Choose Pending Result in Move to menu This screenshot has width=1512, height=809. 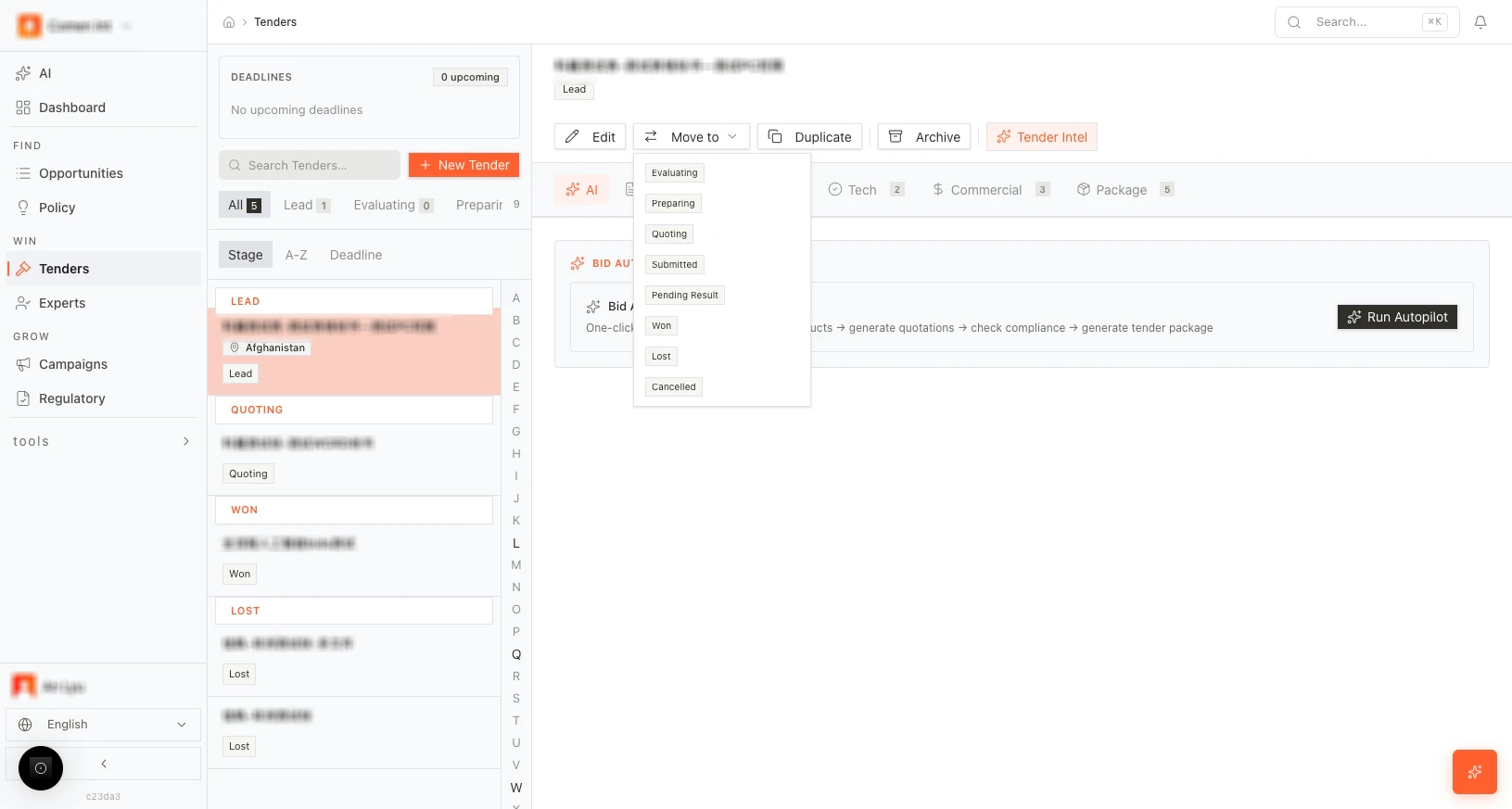click(x=684, y=296)
